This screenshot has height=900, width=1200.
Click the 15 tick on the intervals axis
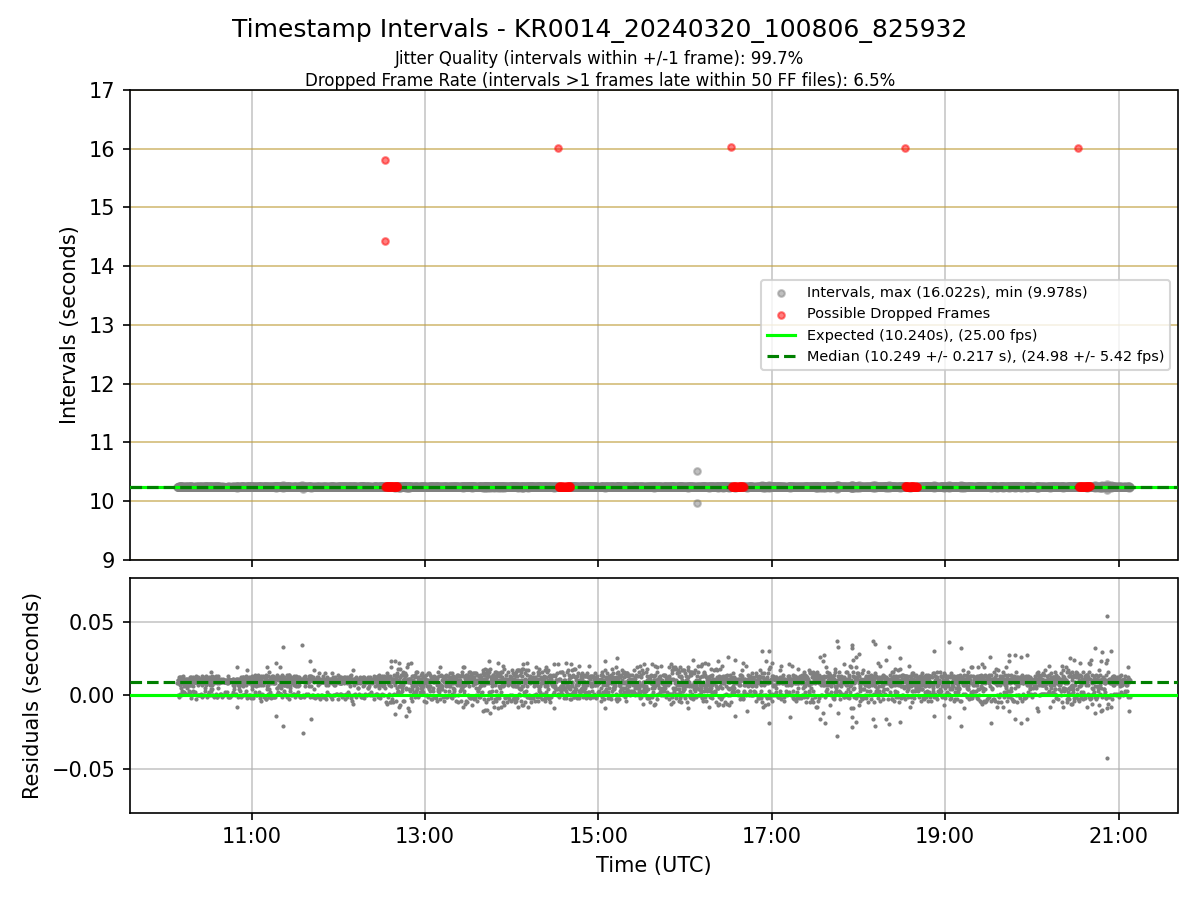[x=103, y=208]
